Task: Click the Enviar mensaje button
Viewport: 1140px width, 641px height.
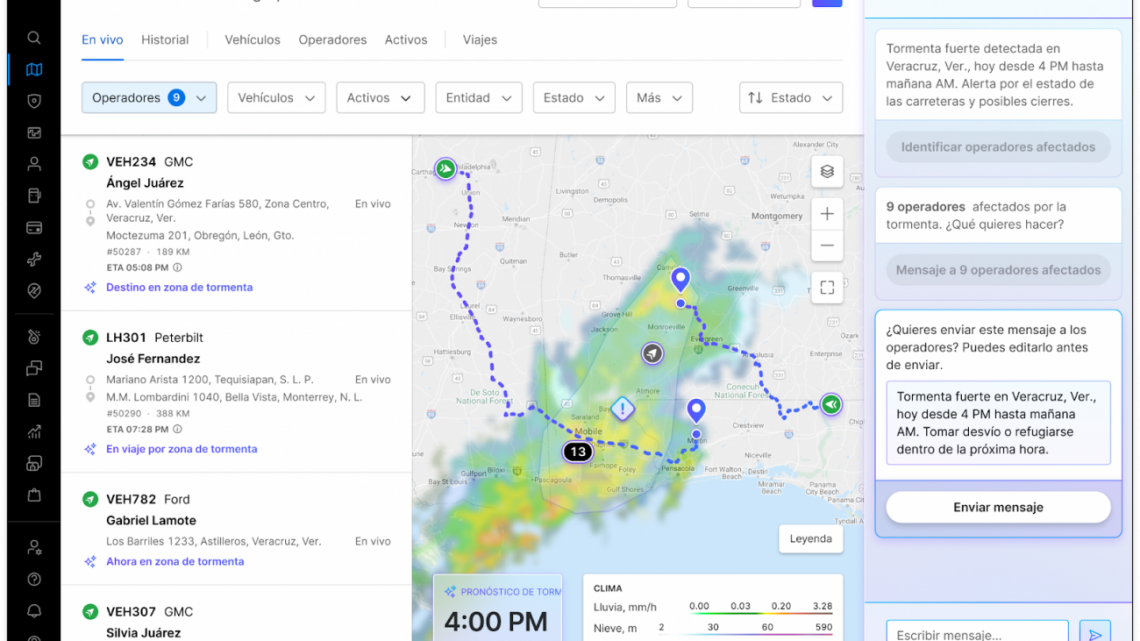Action: tap(997, 507)
